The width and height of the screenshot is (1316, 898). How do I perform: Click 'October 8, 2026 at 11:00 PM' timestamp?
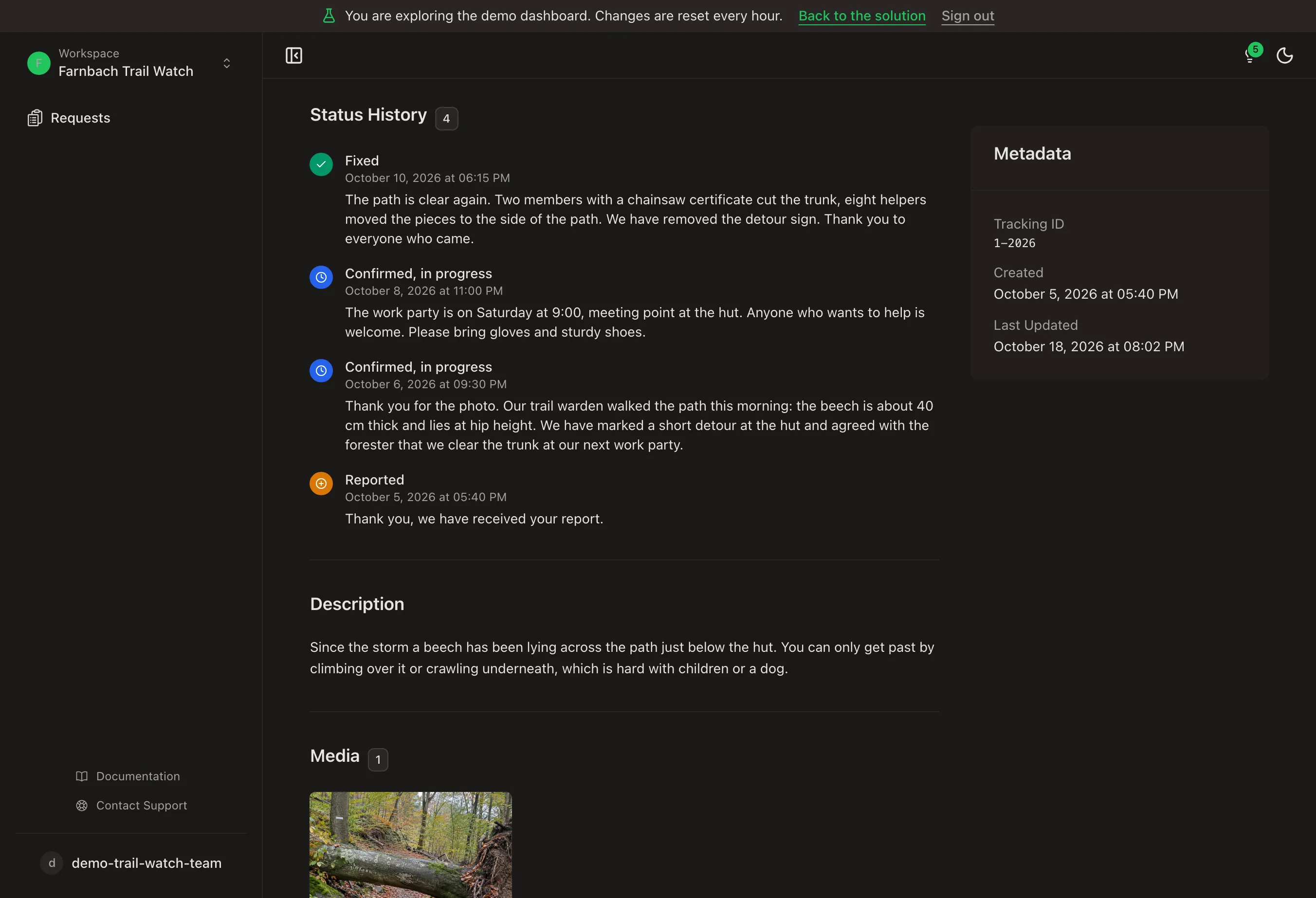pos(423,291)
